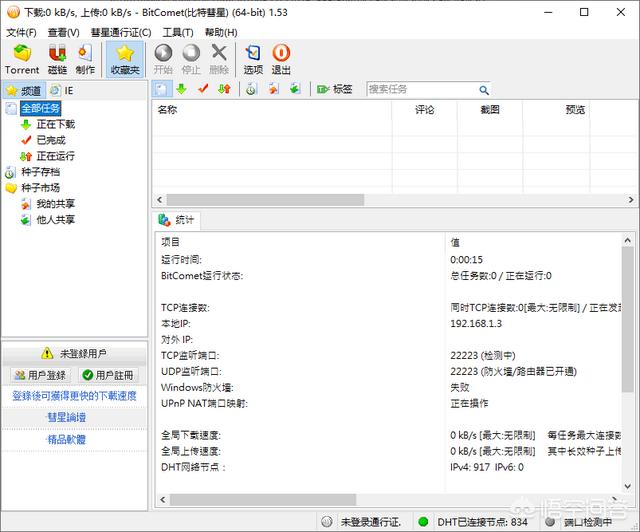Click the statistics panel scroll-up arrow
This screenshot has width=640, height=532.
628,240
